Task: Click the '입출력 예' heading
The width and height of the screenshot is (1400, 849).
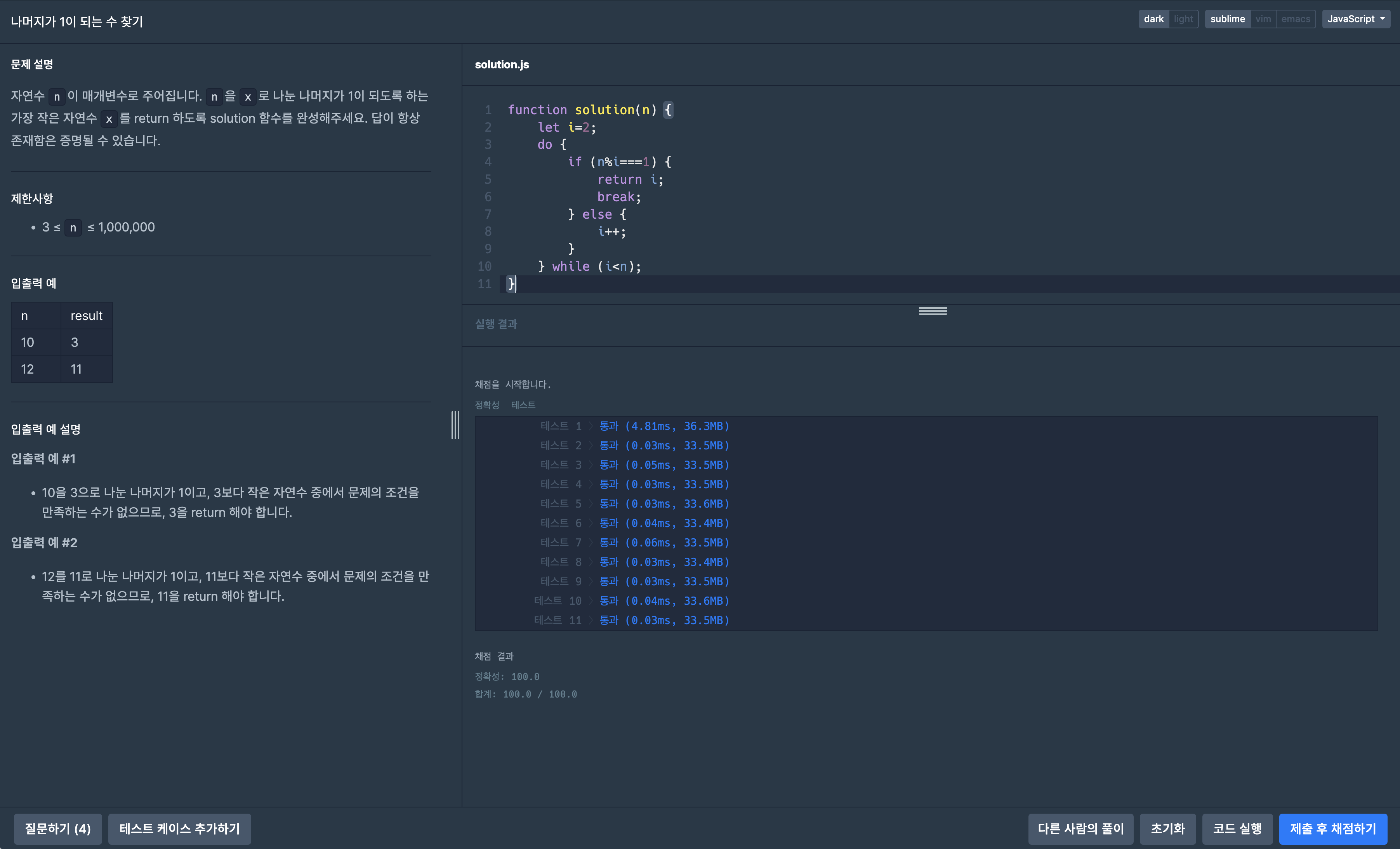Action: pos(33,283)
